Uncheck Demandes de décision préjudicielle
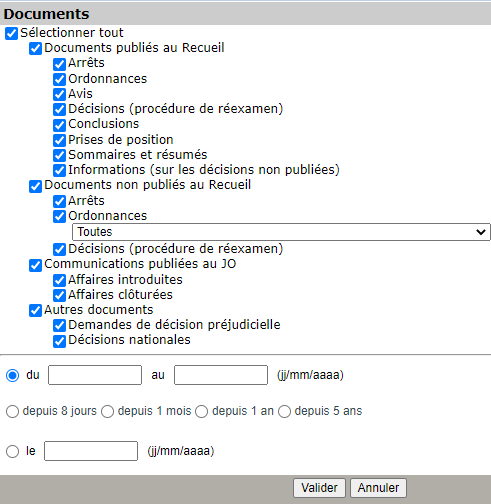Image resolution: width=491 pixels, height=504 pixels. [x=59, y=326]
